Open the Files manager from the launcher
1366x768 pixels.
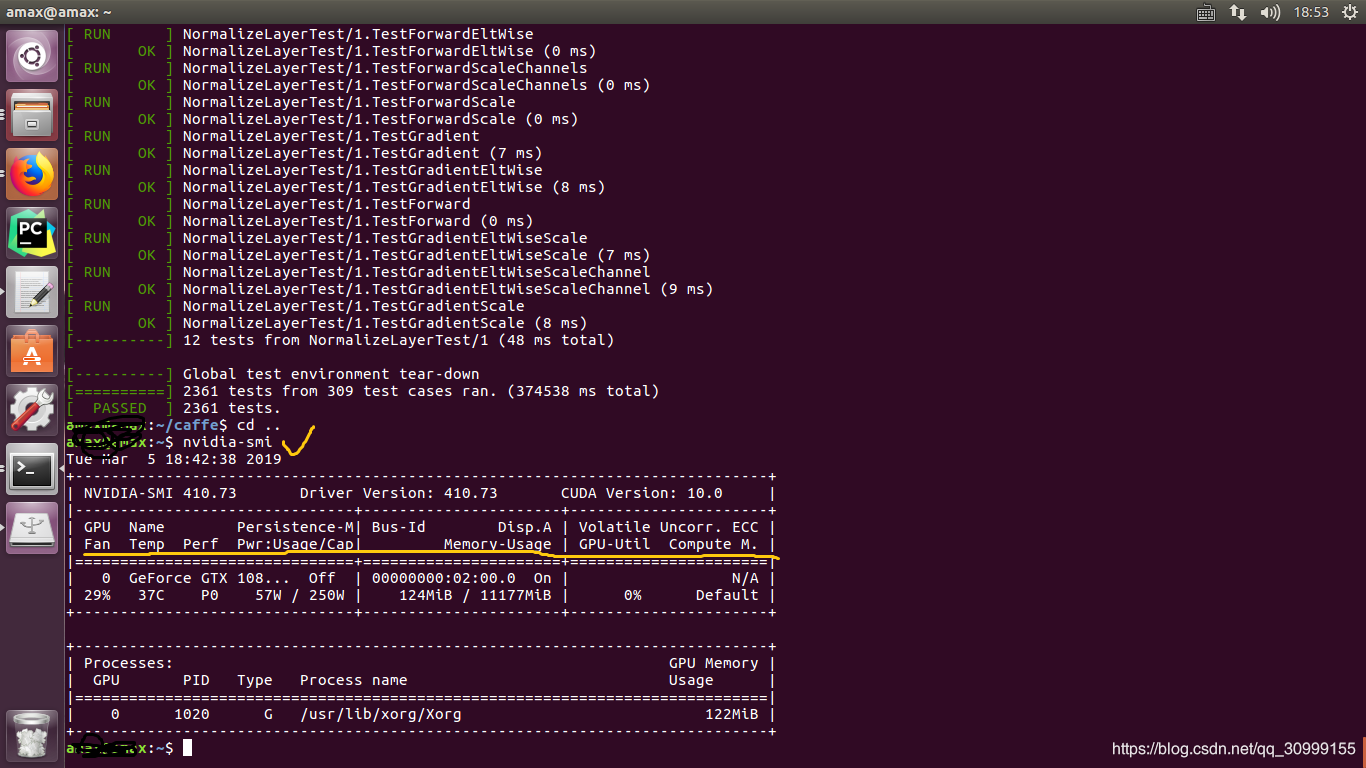click(33, 115)
